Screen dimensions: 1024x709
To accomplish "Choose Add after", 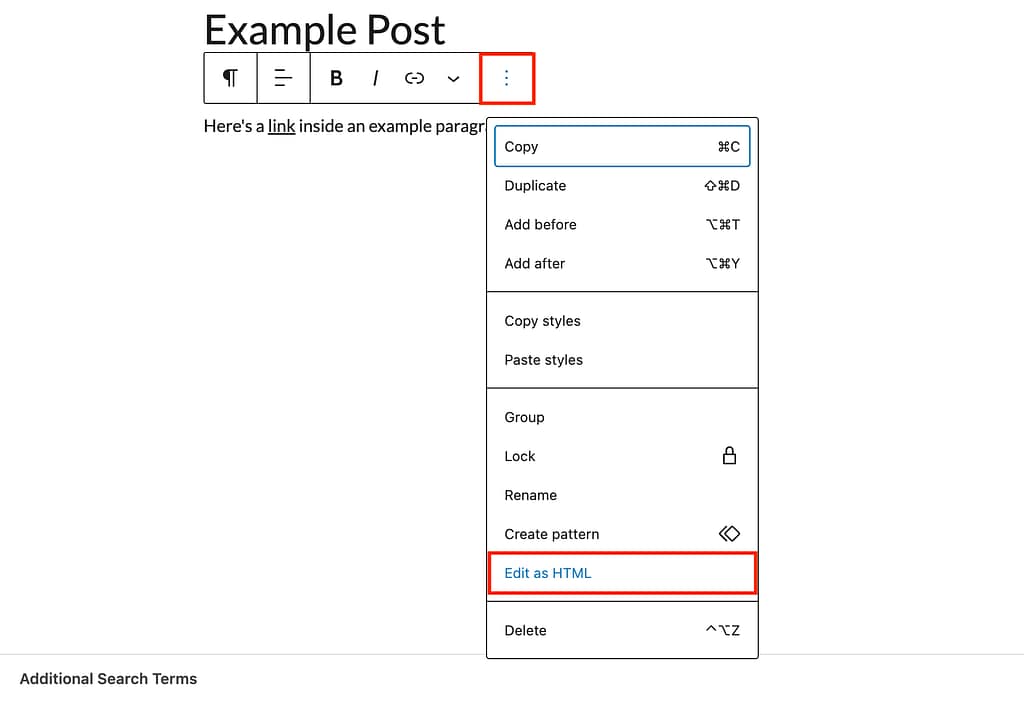I will [535, 263].
